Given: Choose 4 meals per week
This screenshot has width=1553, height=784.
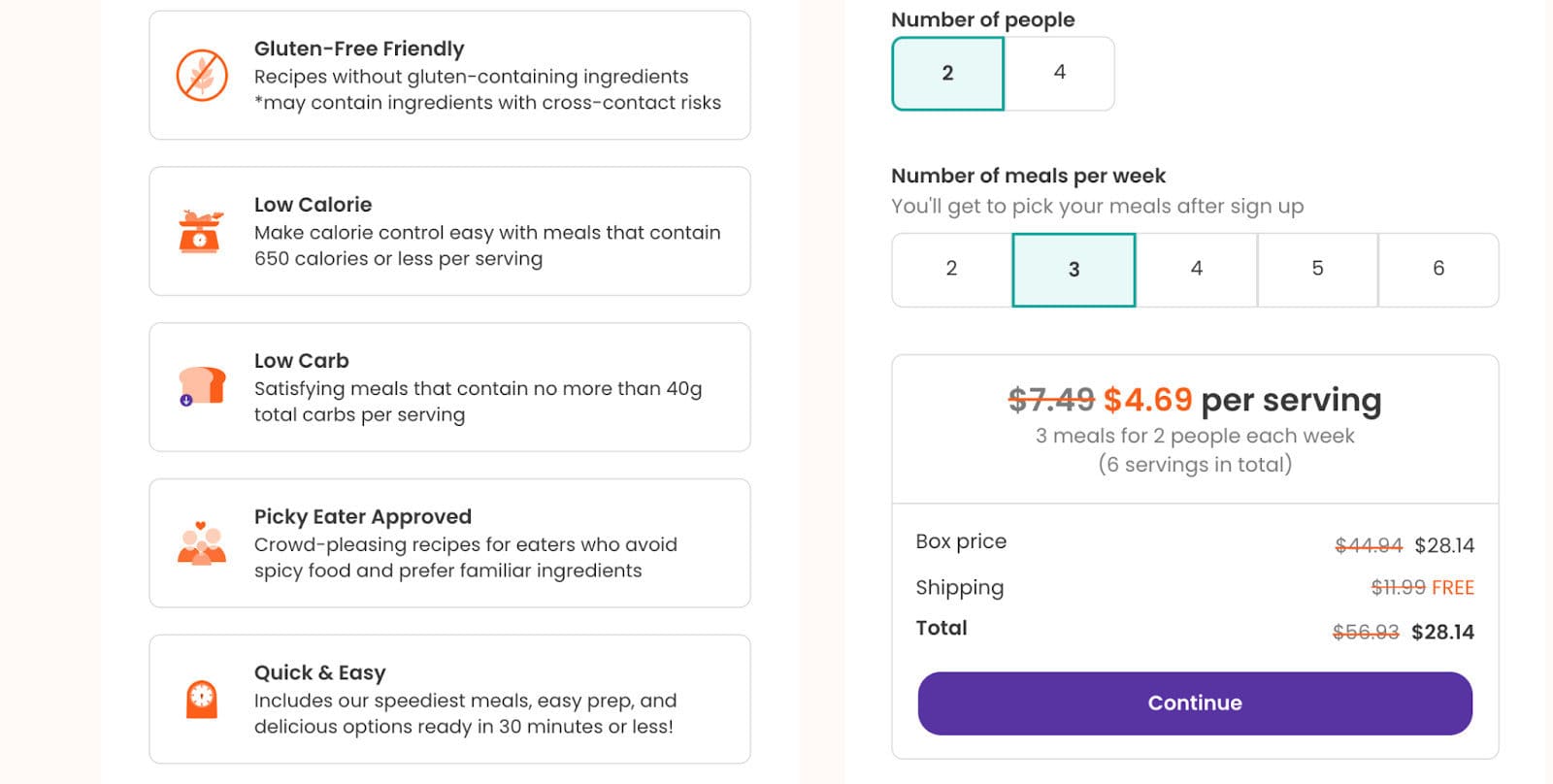Looking at the screenshot, I should (1196, 270).
